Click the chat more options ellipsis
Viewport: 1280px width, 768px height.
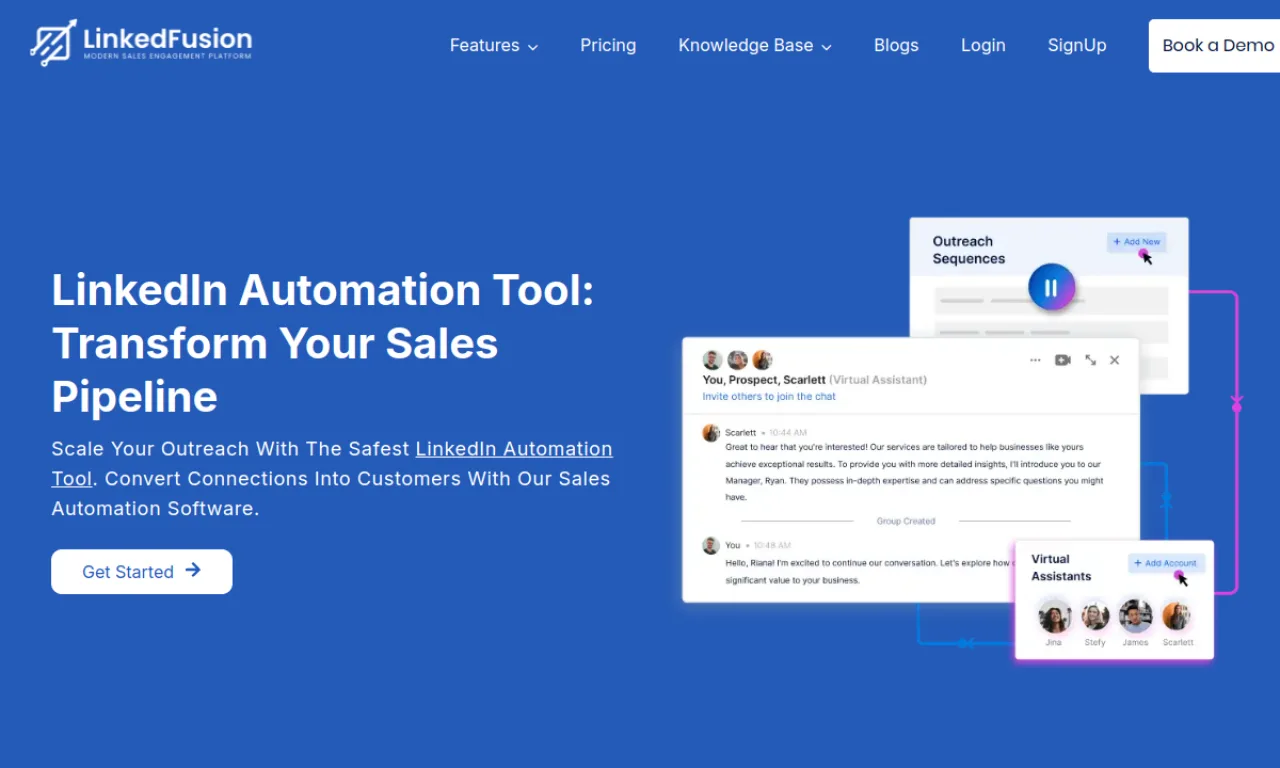point(1035,360)
